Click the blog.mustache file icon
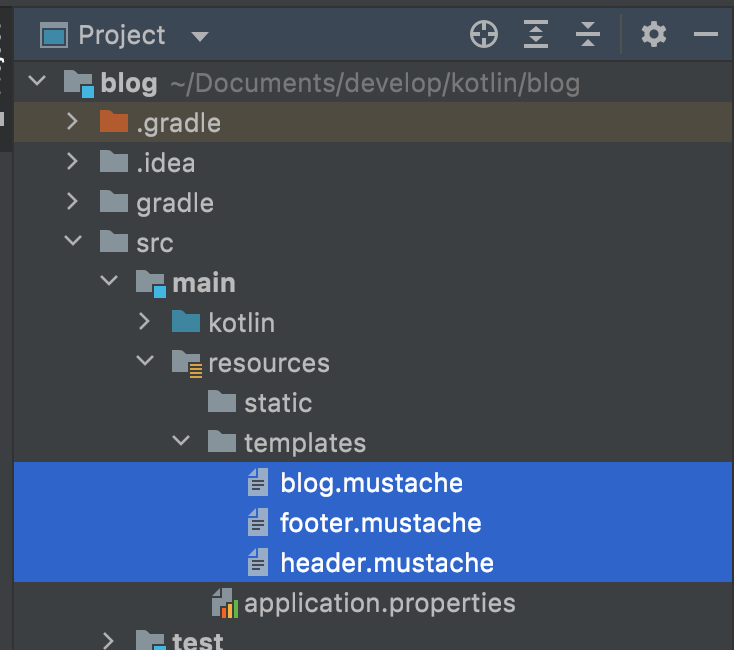Viewport: 734px width, 650px height. (x=258, y=482)
